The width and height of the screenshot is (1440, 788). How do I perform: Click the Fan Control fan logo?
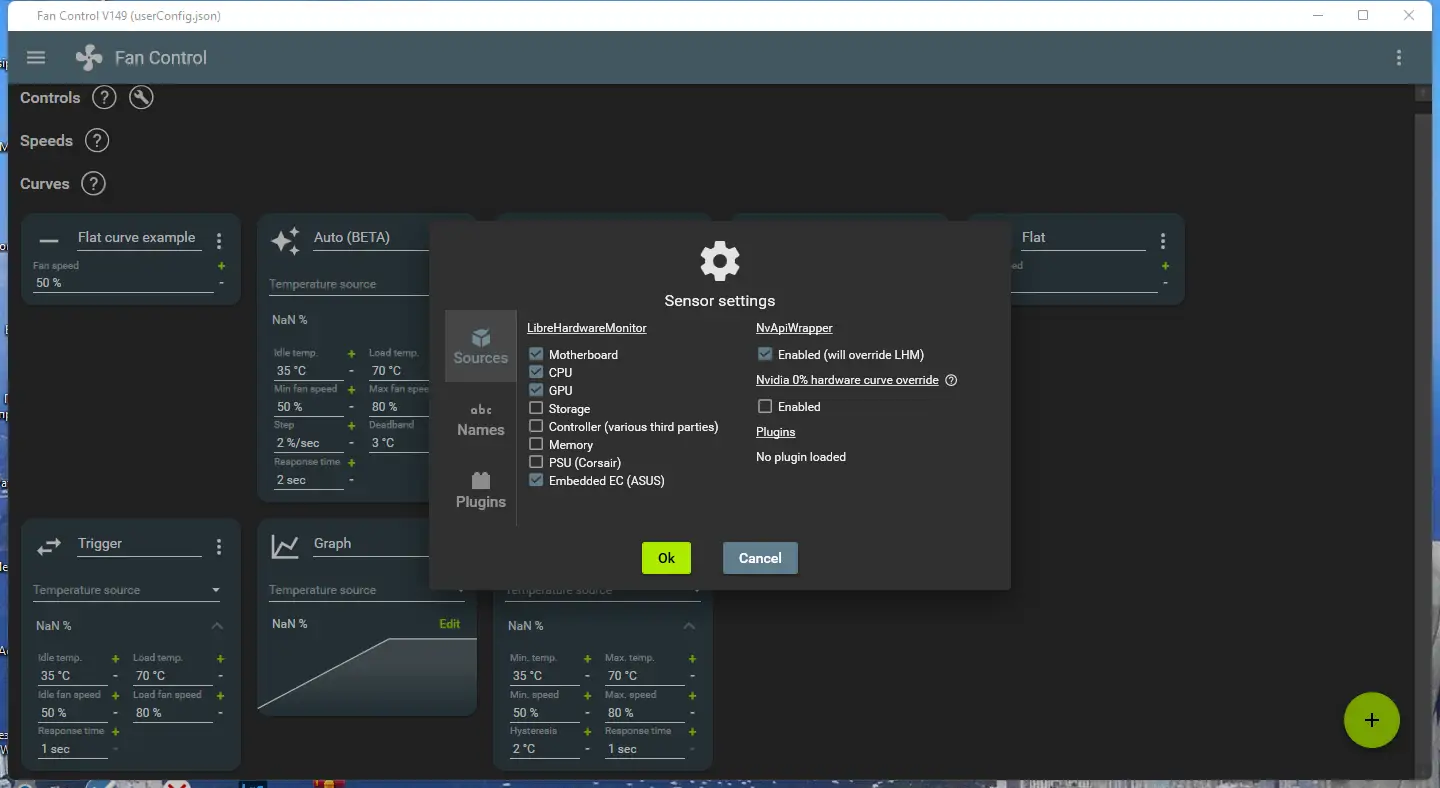(89, 58)
